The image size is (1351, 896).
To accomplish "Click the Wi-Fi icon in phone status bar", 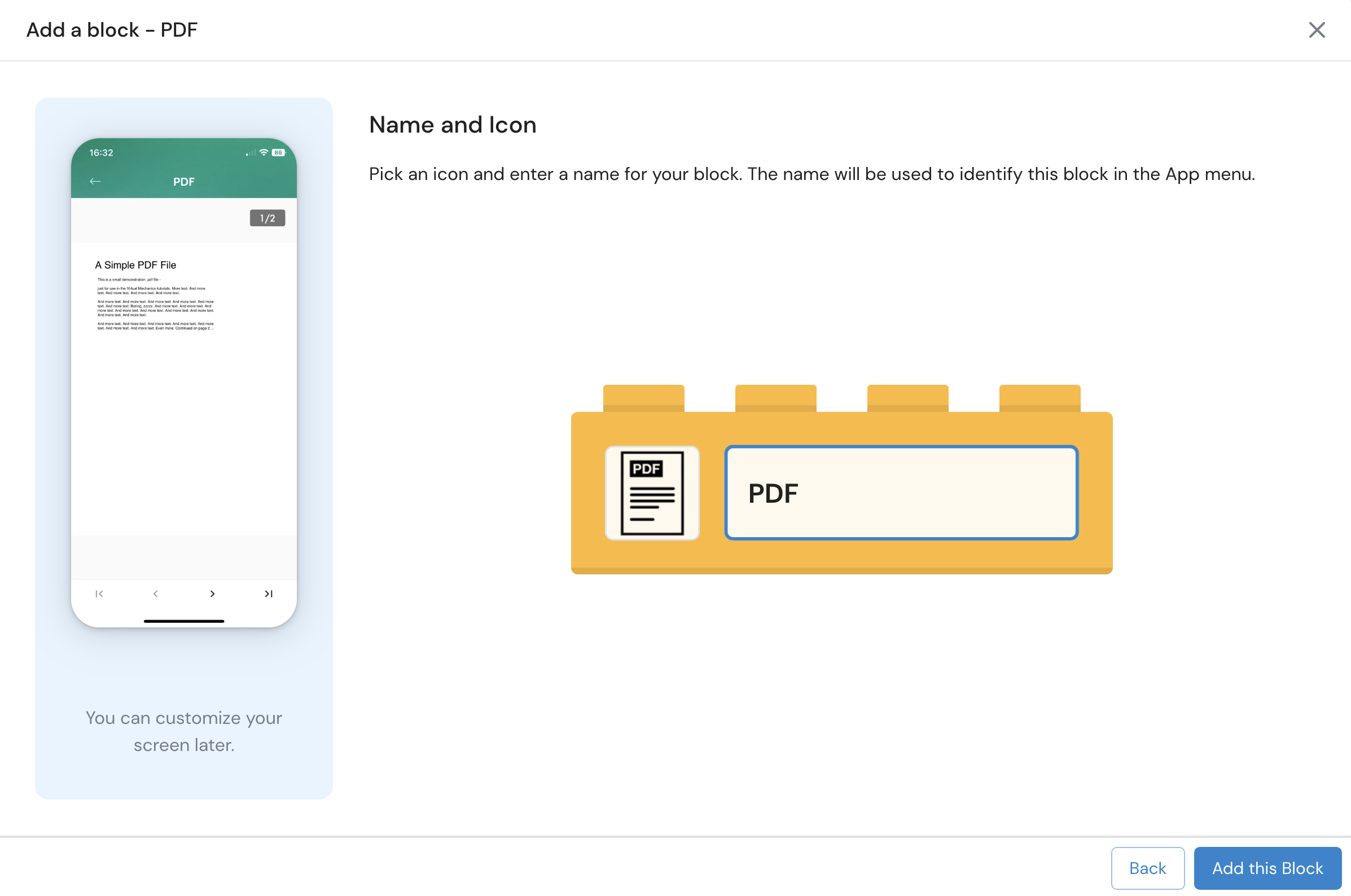I will click(x=264, y=152).
